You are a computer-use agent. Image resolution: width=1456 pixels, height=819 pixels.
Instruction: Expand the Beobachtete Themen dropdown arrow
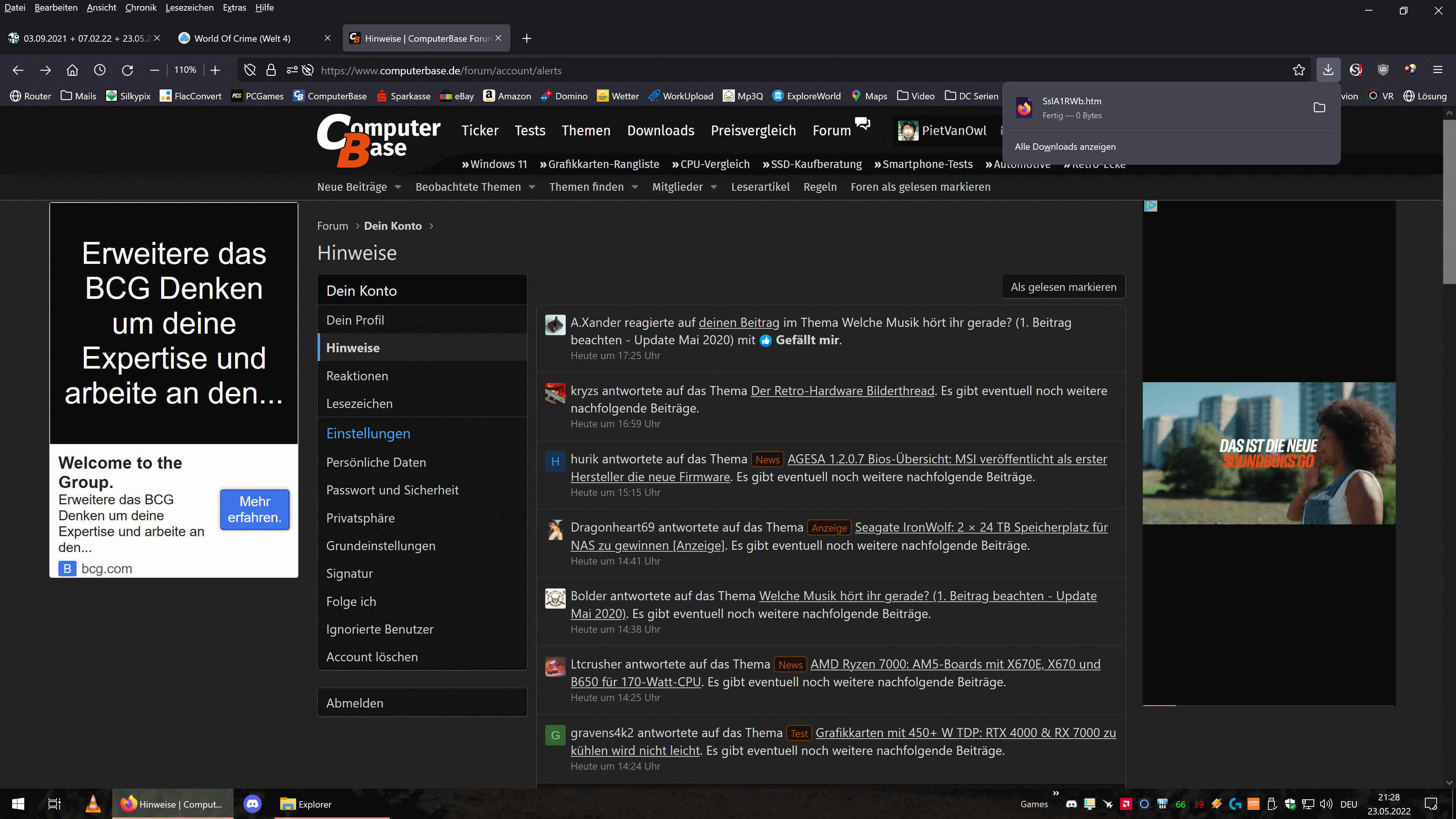[532, 187]
